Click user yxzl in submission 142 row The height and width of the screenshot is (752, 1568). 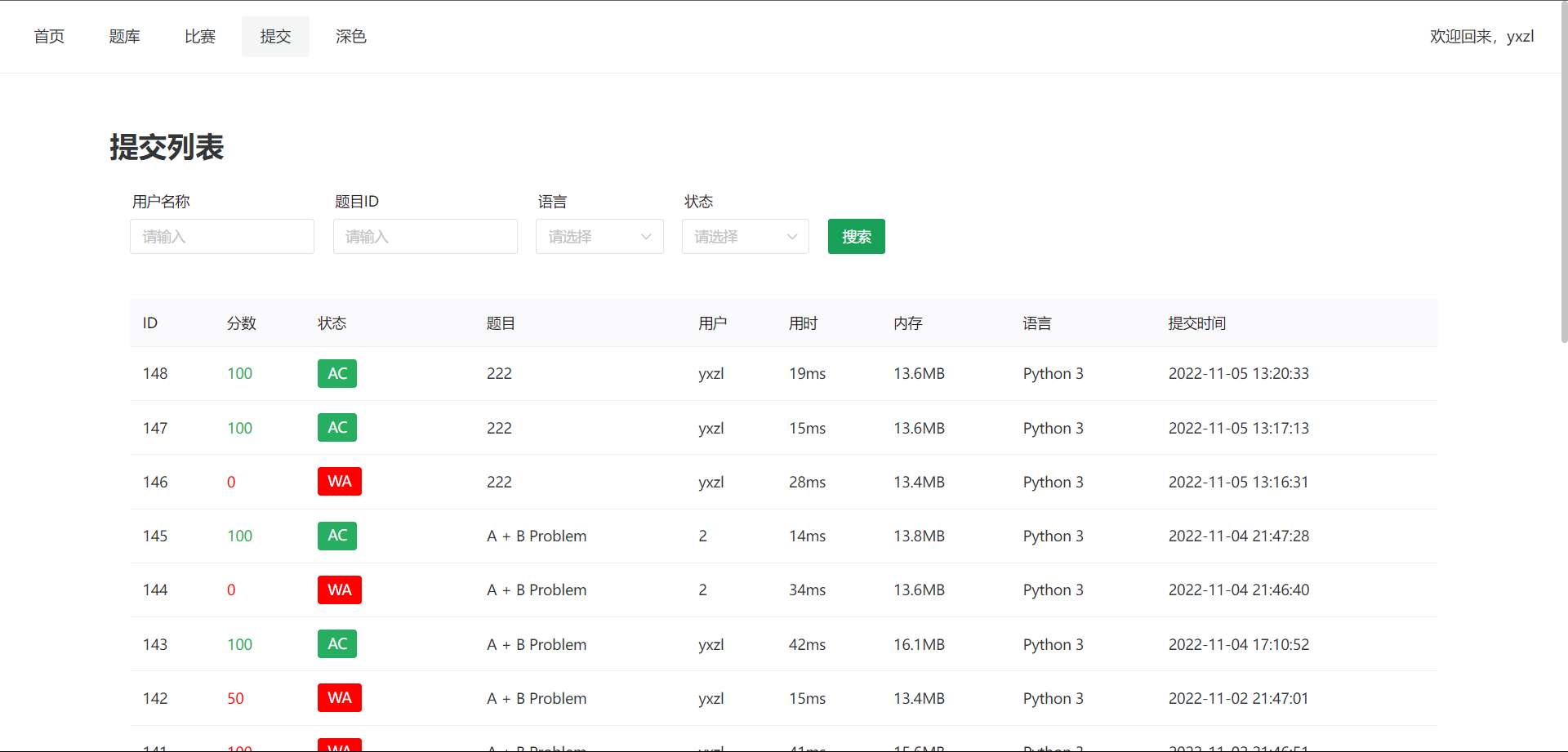coord(710,698)
